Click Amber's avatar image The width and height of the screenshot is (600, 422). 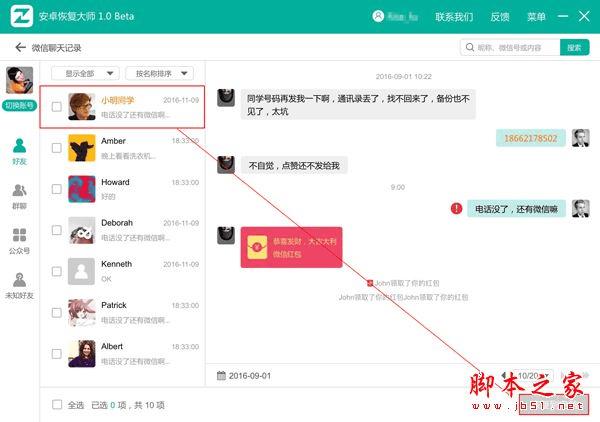click(82, 148)
